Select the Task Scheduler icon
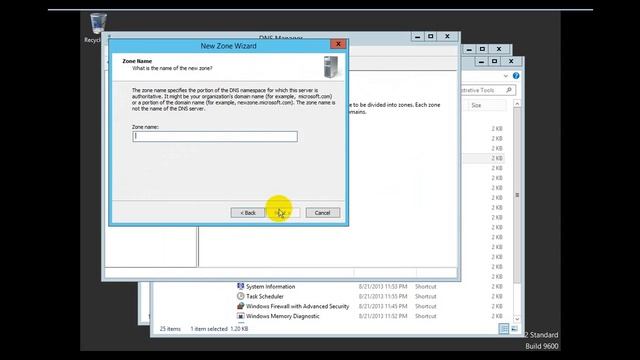This screenshot has height=360, width=640. point(240,296)
